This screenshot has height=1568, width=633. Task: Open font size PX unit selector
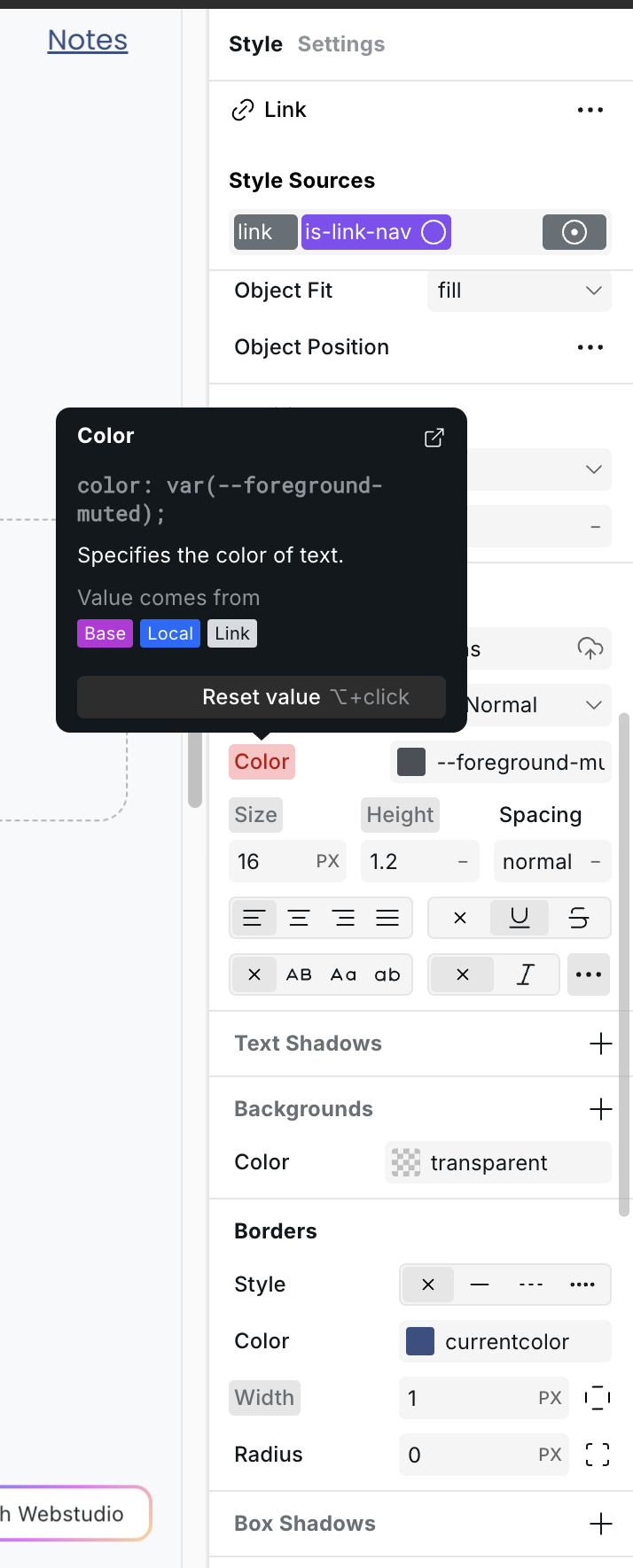pyautogui.click(x=328, y=862)
